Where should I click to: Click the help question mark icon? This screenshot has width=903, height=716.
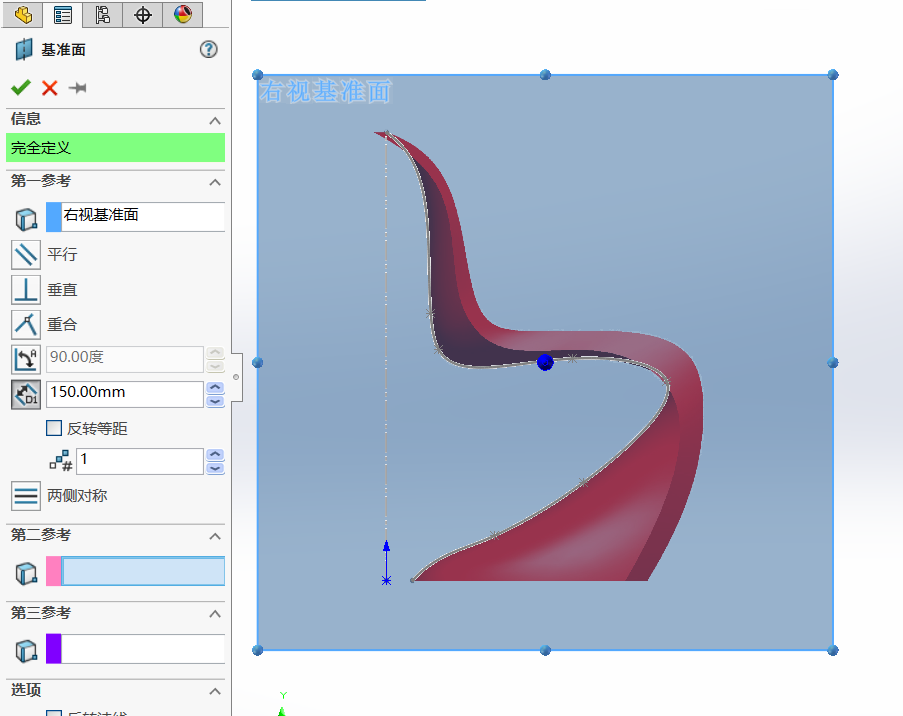[208, 50]
